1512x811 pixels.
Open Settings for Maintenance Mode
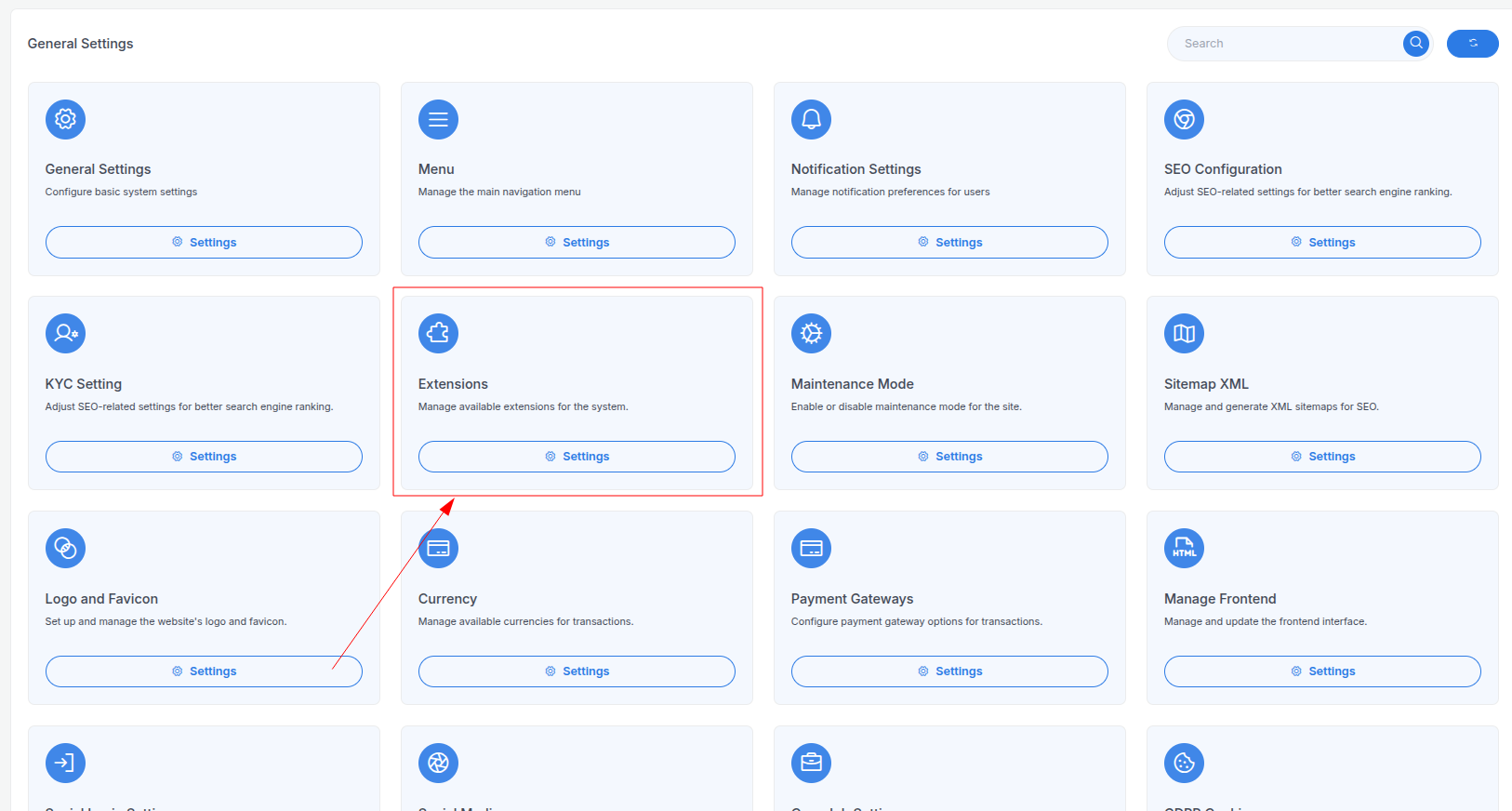(x=949, y=457)
